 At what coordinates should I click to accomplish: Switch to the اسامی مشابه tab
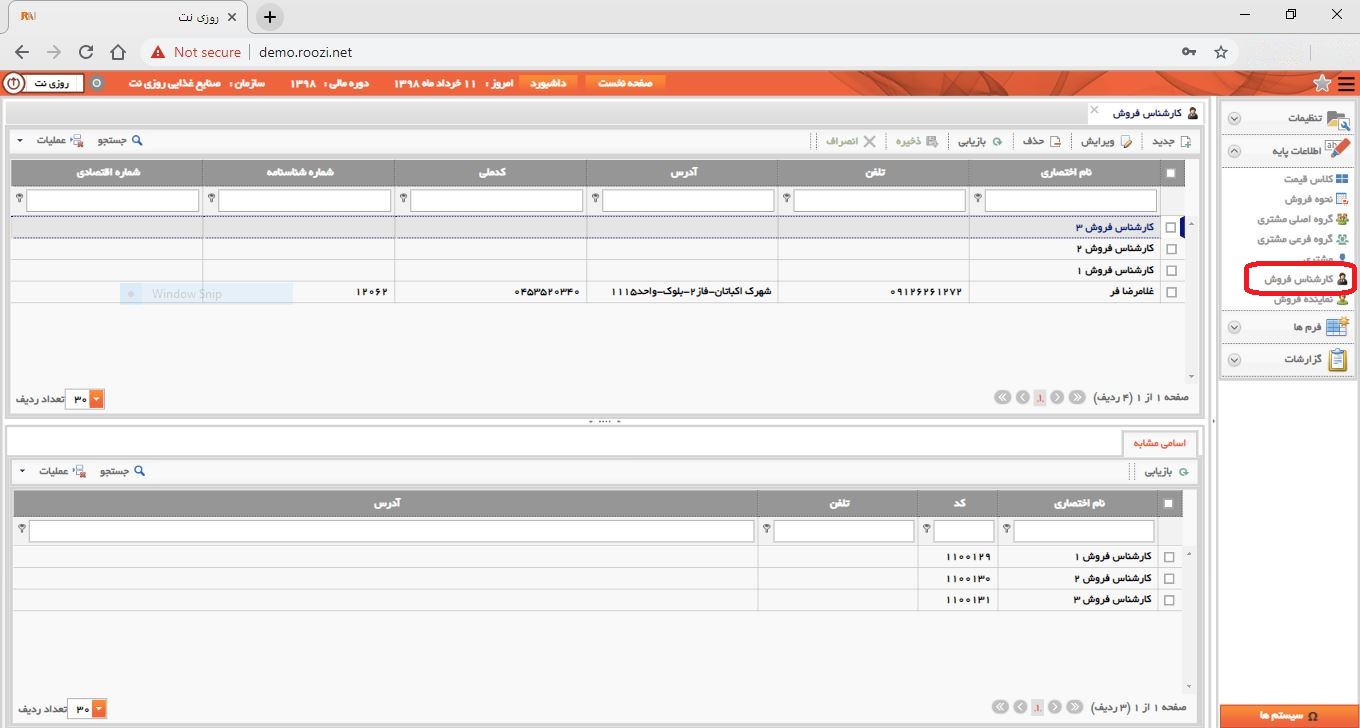pos(1159,443)
